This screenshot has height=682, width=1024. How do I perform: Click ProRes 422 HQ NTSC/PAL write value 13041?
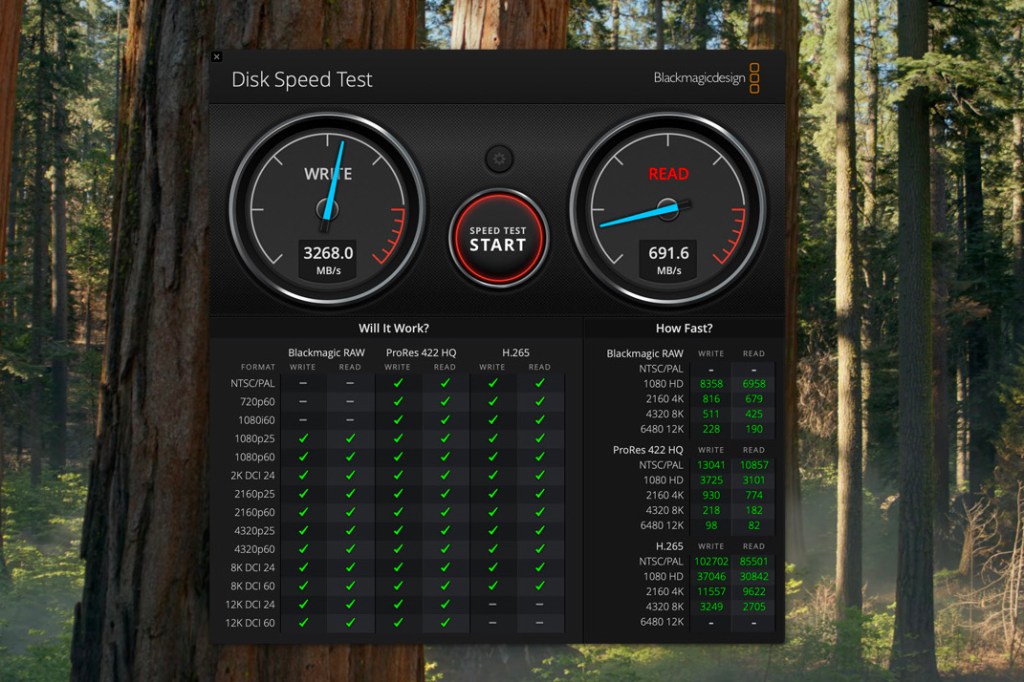pyautogui.click(x=711, y=465)
